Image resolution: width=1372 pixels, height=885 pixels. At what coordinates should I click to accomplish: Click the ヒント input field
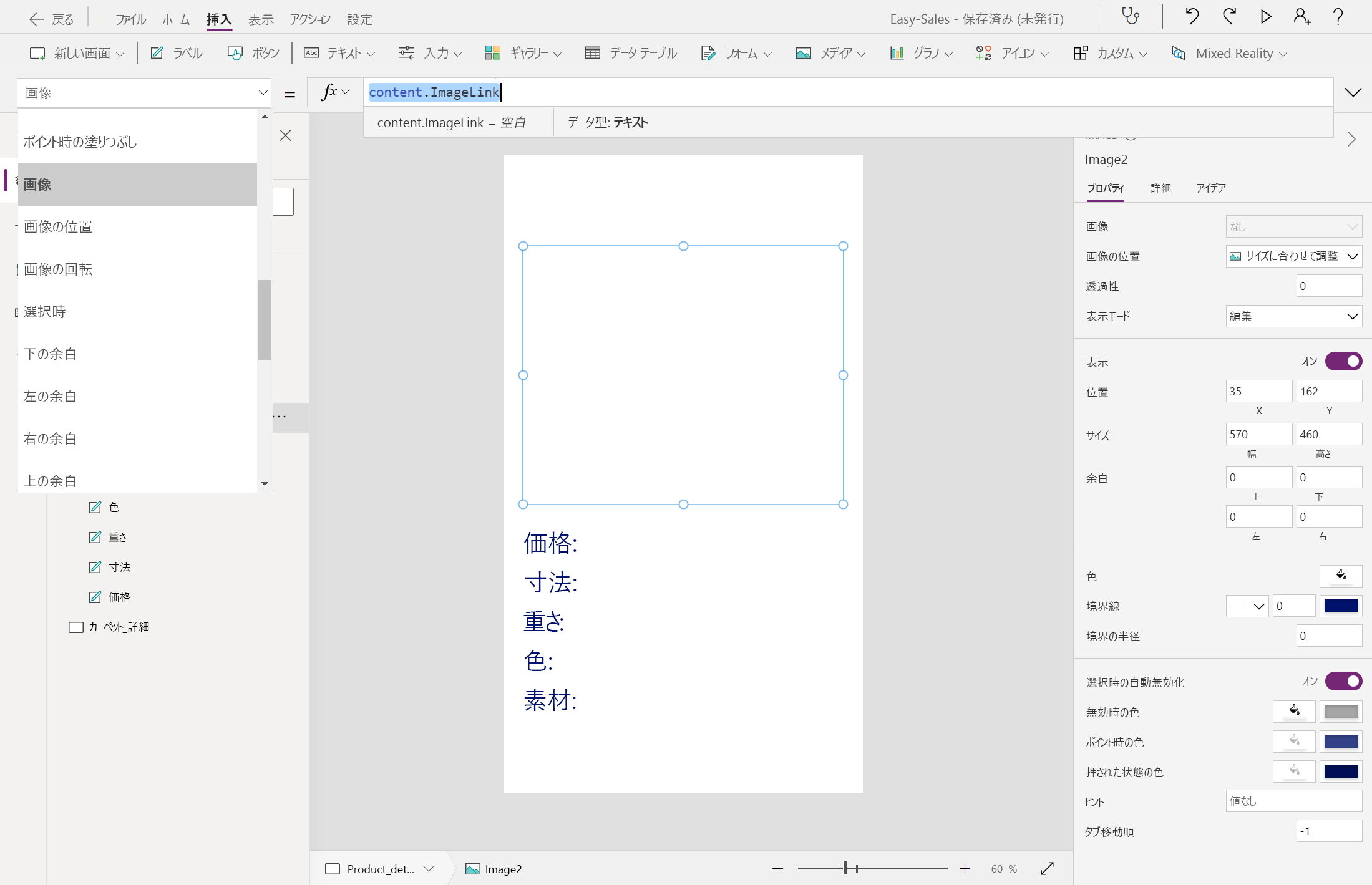click(x=1293, y=801)
